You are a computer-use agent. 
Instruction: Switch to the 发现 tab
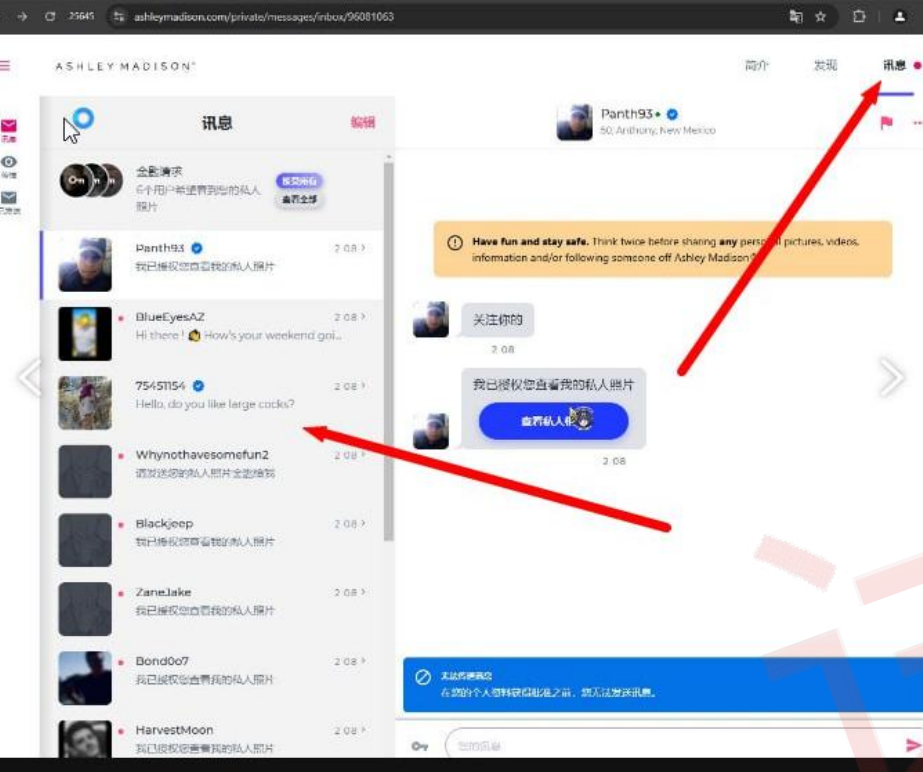click(x=825, y=66)
